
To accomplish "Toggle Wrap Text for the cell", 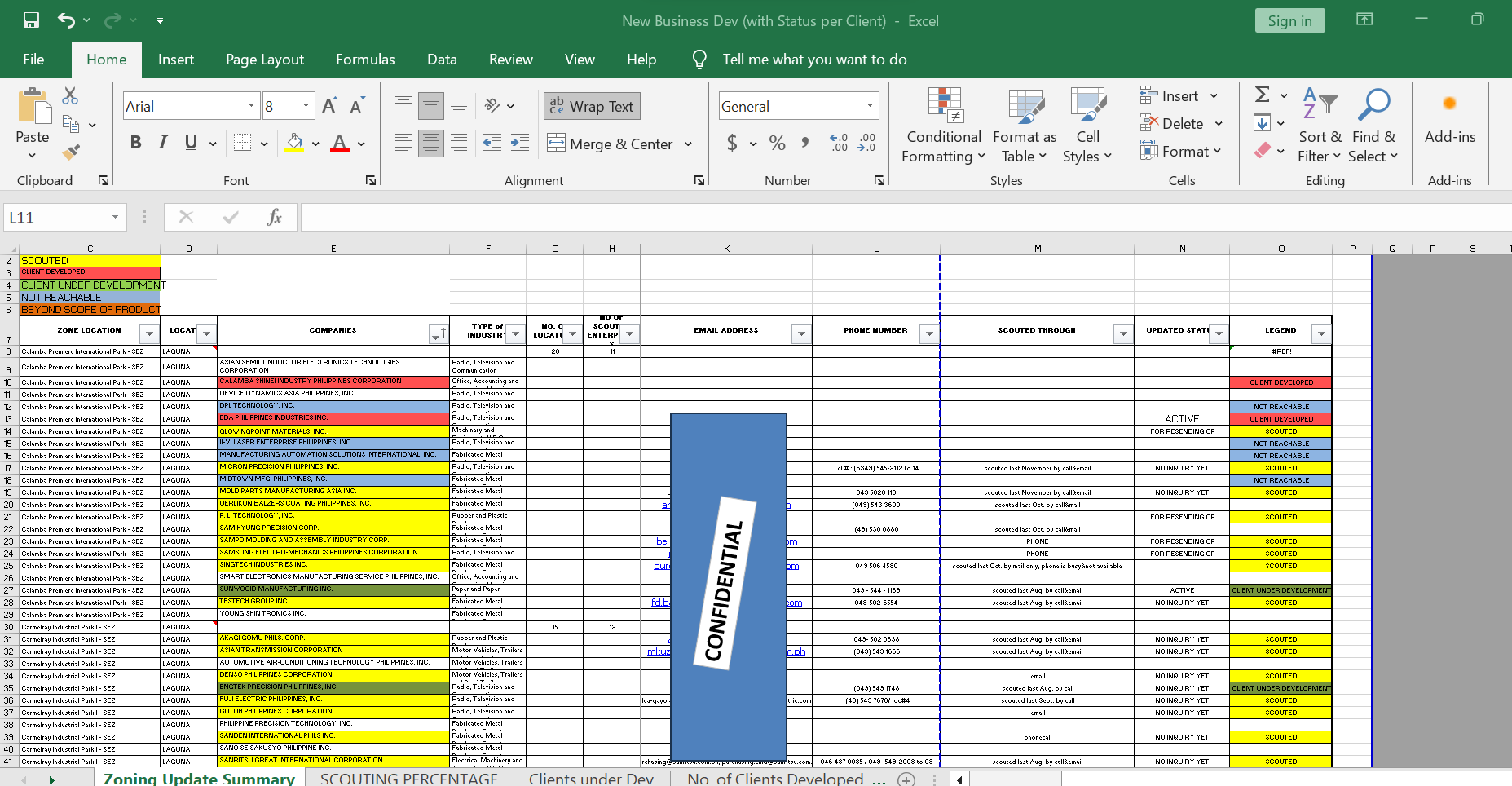I will click(593, 106).
